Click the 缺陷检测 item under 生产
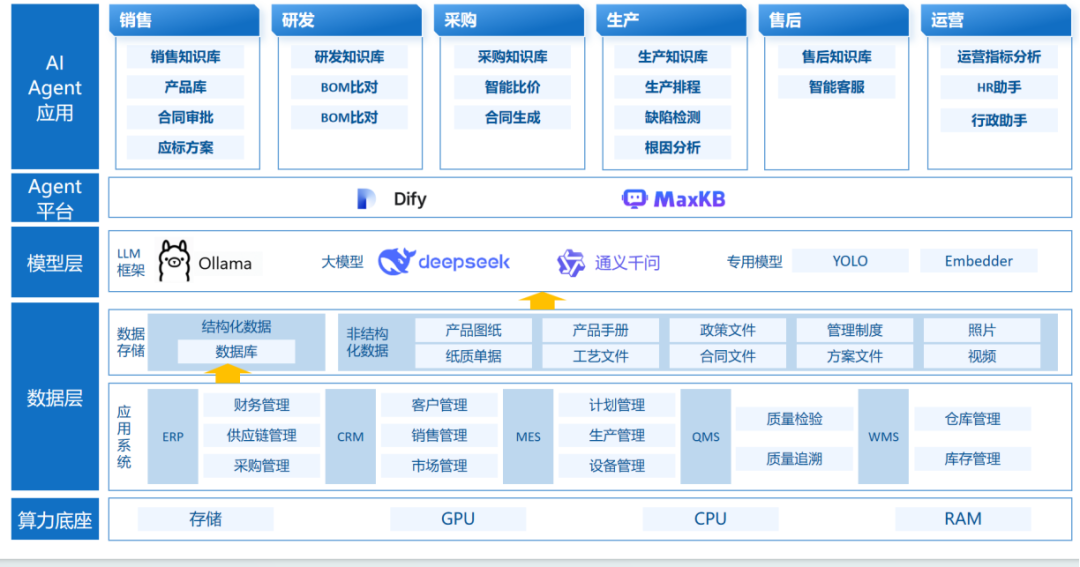Screen dimensions: 1080x567 [x=672, y=118]
